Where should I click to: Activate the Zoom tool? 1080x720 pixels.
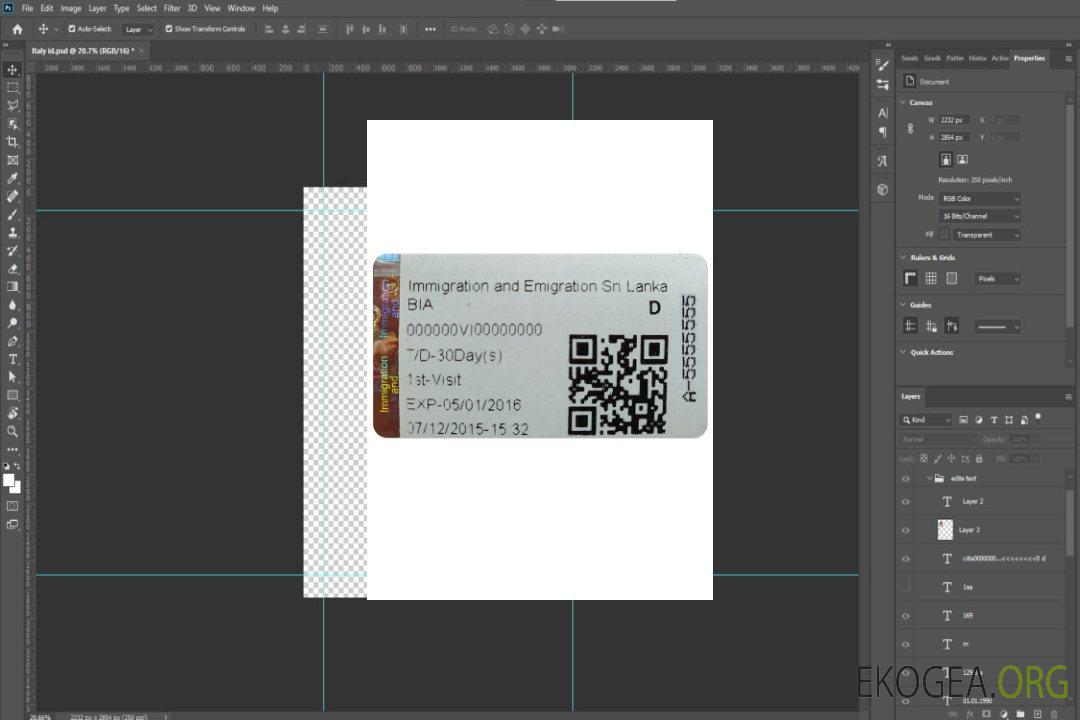pyautogui.click(x=12, y=431)
